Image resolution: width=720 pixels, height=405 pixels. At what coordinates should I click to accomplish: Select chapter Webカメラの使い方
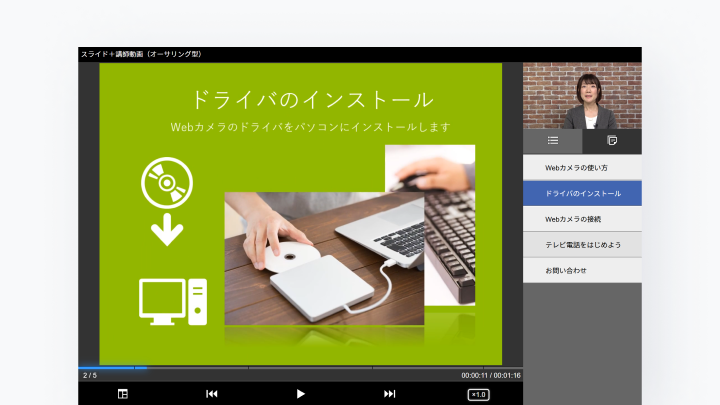click(x=582, y=168)
